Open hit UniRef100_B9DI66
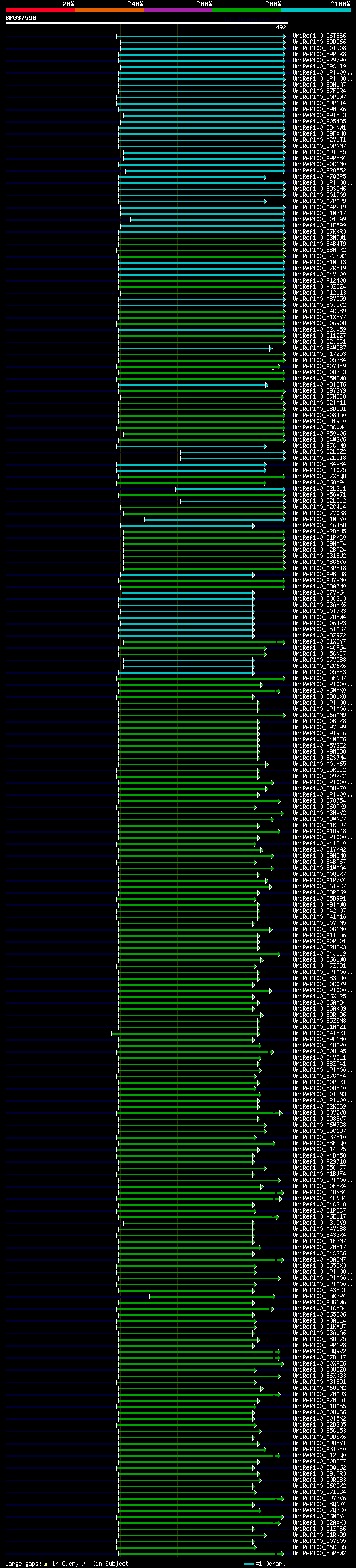 (319, 42)
